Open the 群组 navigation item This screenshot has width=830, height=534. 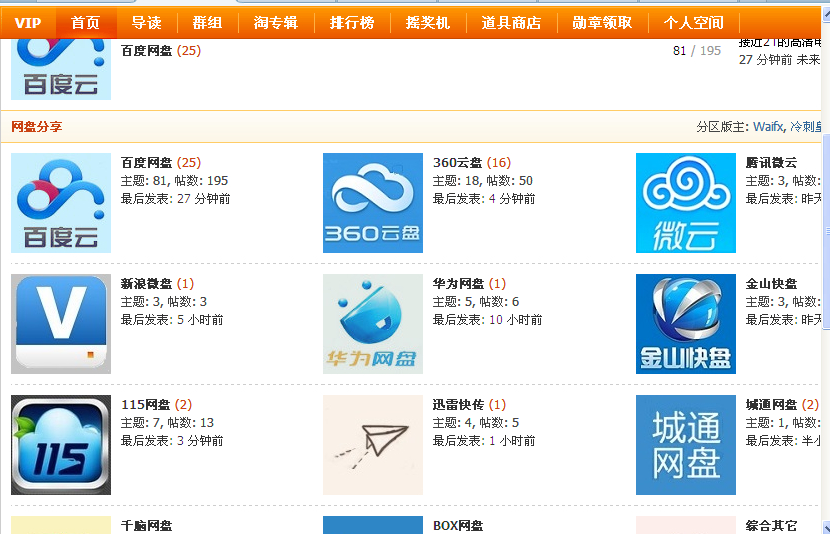coord(207,23)
